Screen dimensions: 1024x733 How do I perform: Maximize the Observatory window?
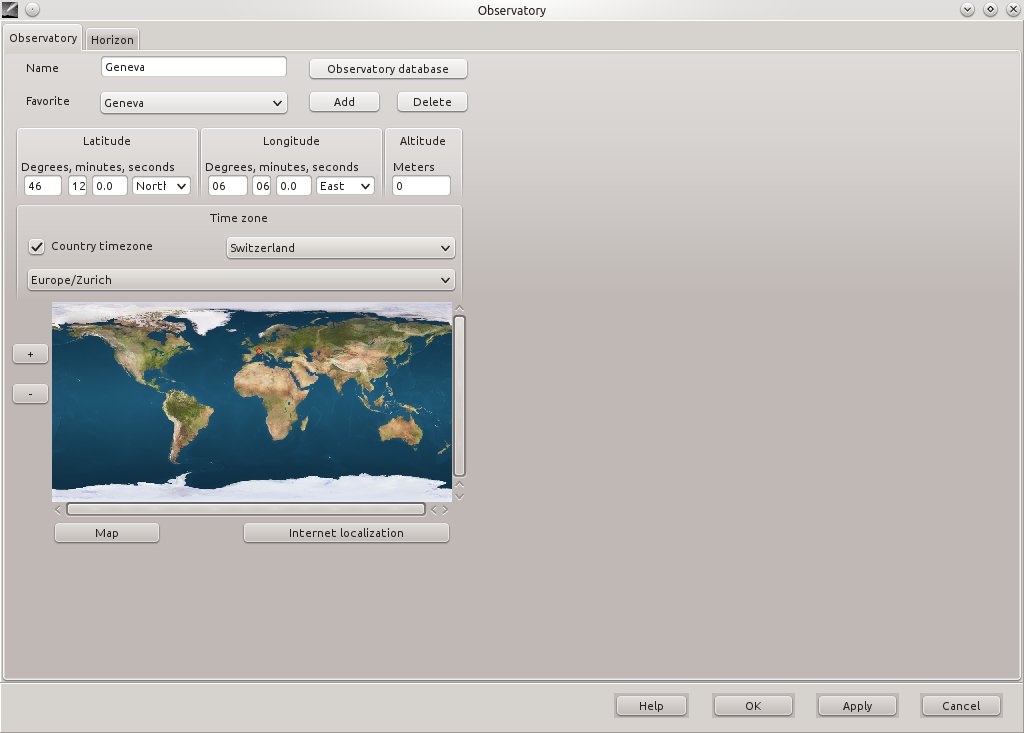point(990,9)
